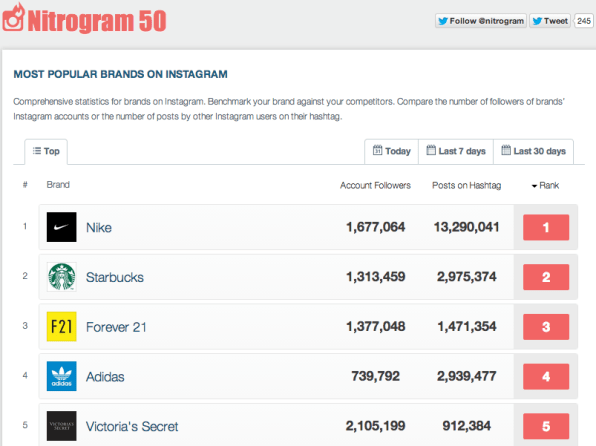Click the Last 30 days calendar icon
This screenshot has height=446, width=596.
(x=506, y=150)
